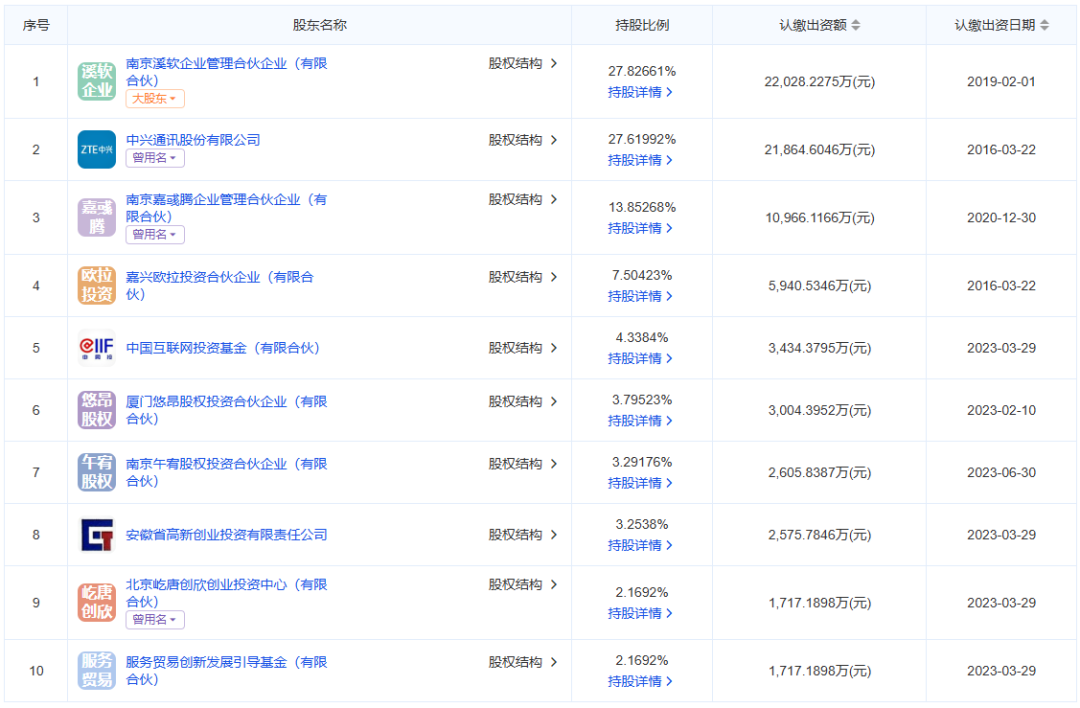The width and height of the screenshot is (1080, 708).
Task: Open 股权结构 for 南京午宥股权投资合伙企业
Action: coord(523,464)
